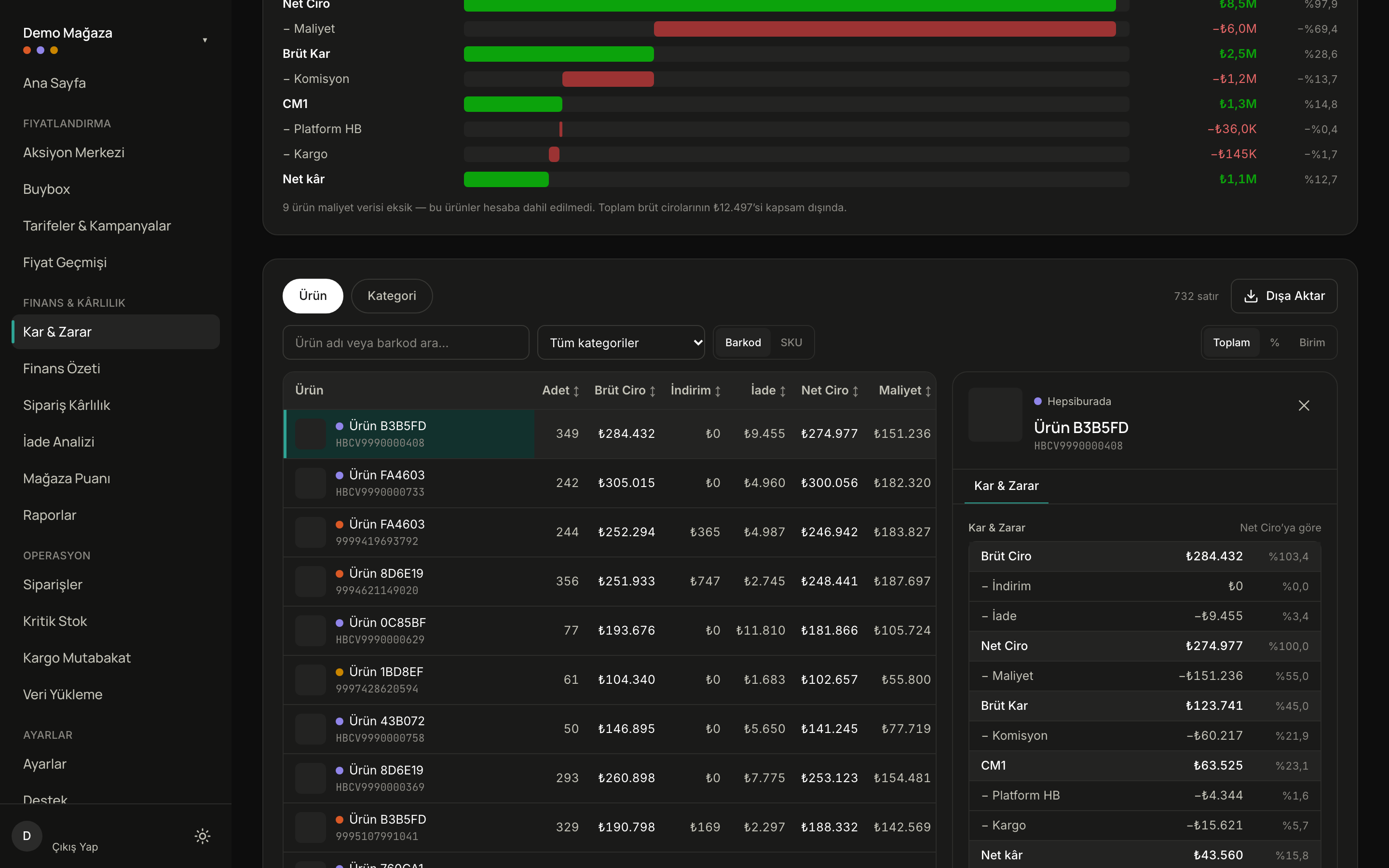Click the D user avatar
This screenshot has height=868, width=1389.
(x=27, y=836)
